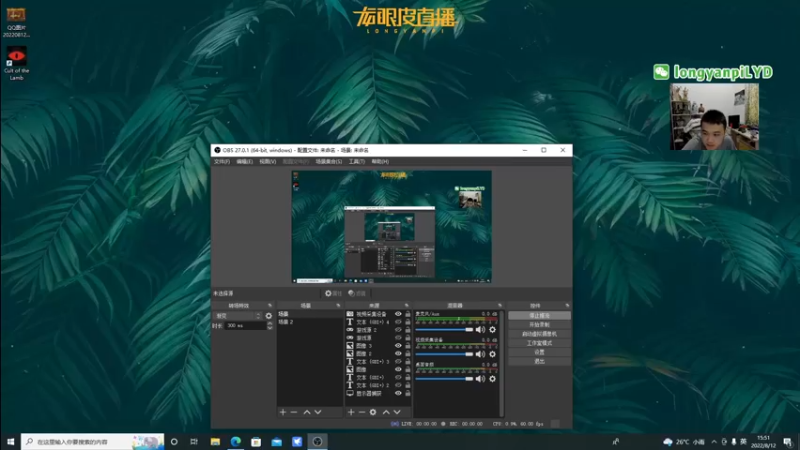Open the 工具(T) menu
800x450 pixels.
coord(357,162)
